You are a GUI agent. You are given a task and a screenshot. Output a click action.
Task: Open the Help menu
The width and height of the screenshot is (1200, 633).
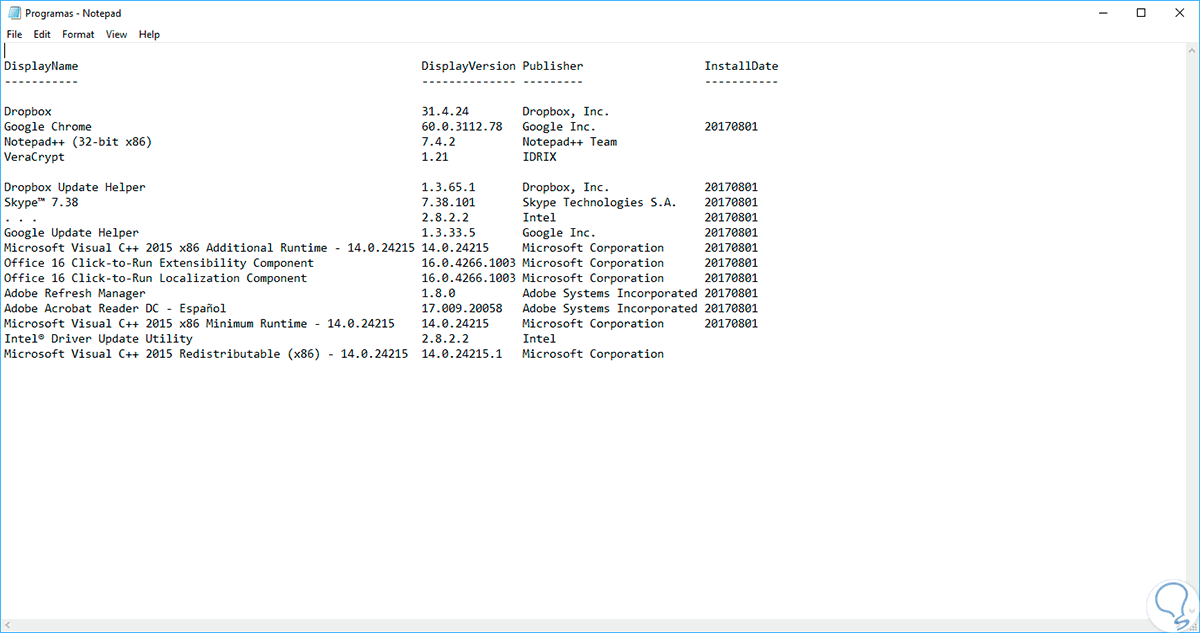(x=149, y=34)
